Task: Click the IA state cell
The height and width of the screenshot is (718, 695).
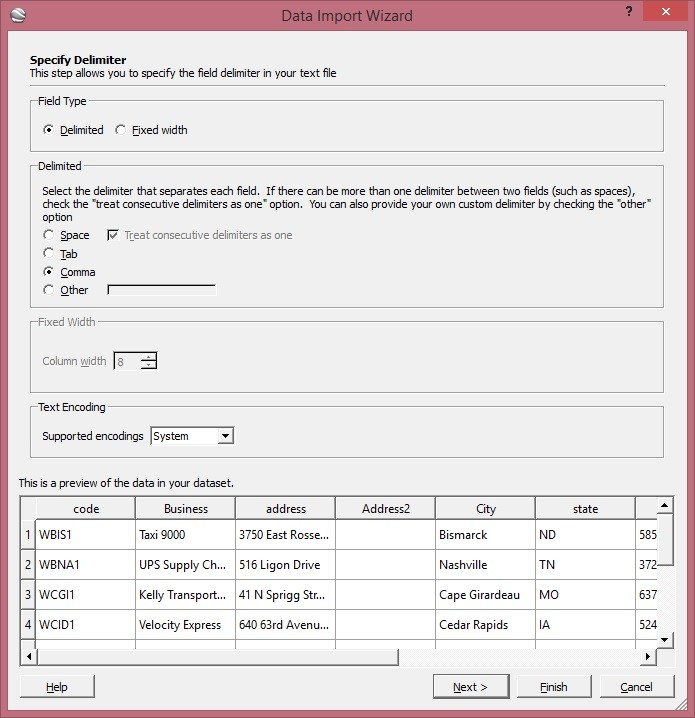Action: tap(585, 625)
